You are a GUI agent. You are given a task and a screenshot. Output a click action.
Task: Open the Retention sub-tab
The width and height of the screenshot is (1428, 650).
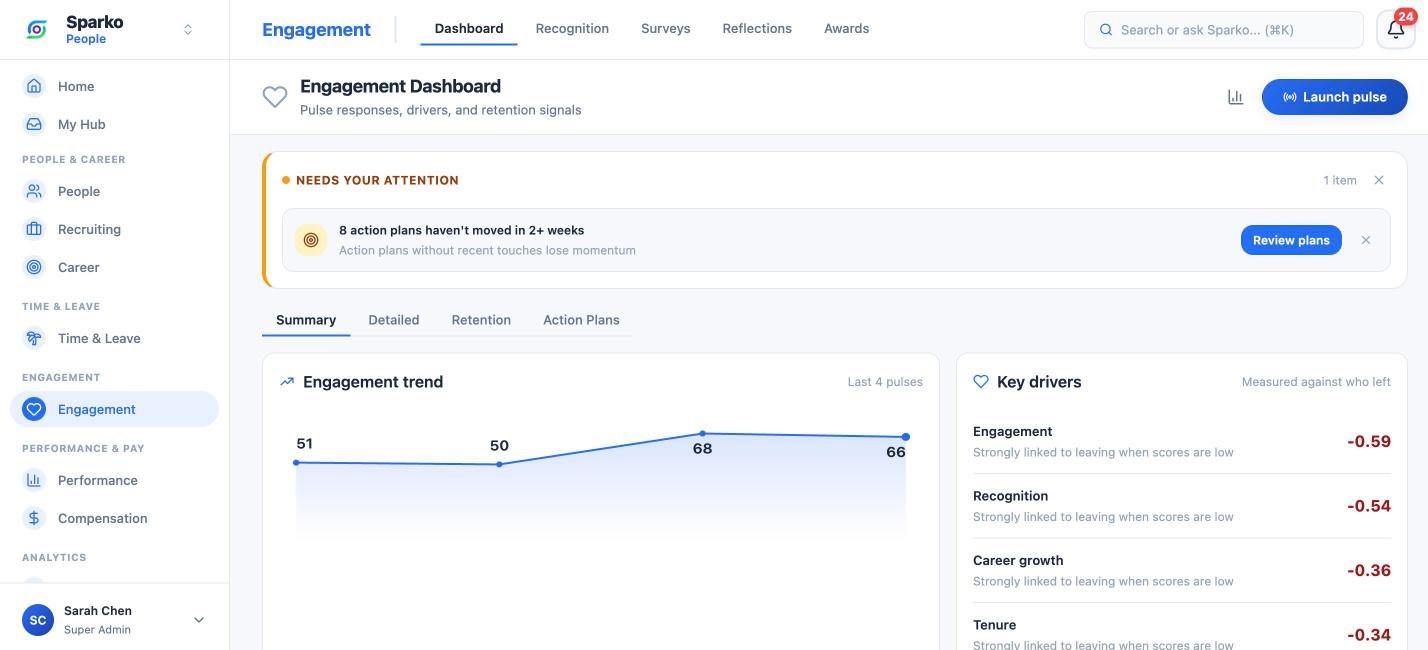tap(481, 320)
